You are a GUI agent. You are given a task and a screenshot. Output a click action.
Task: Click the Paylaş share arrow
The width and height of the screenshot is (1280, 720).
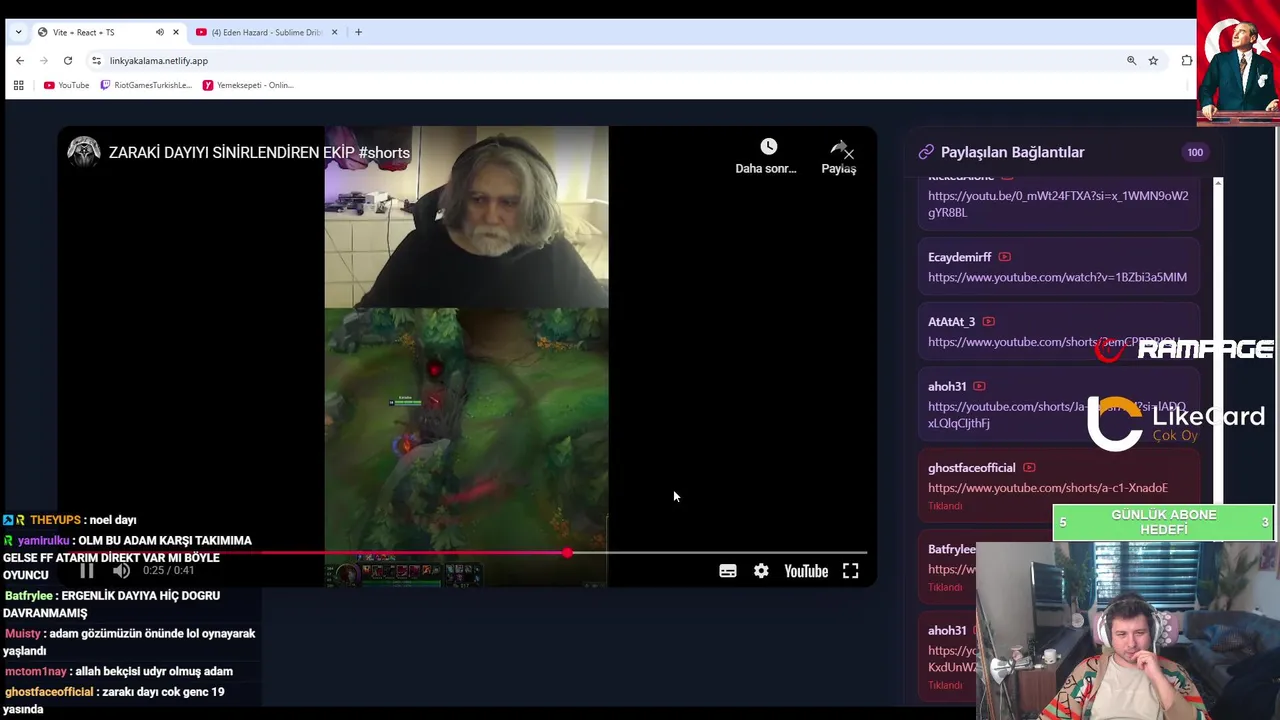(x=838, y=148)
